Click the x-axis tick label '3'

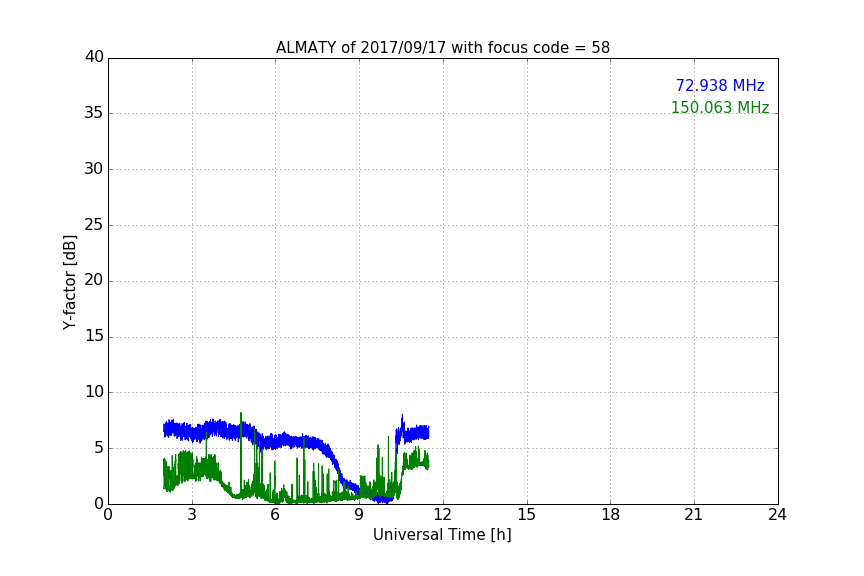click(192, 515)
